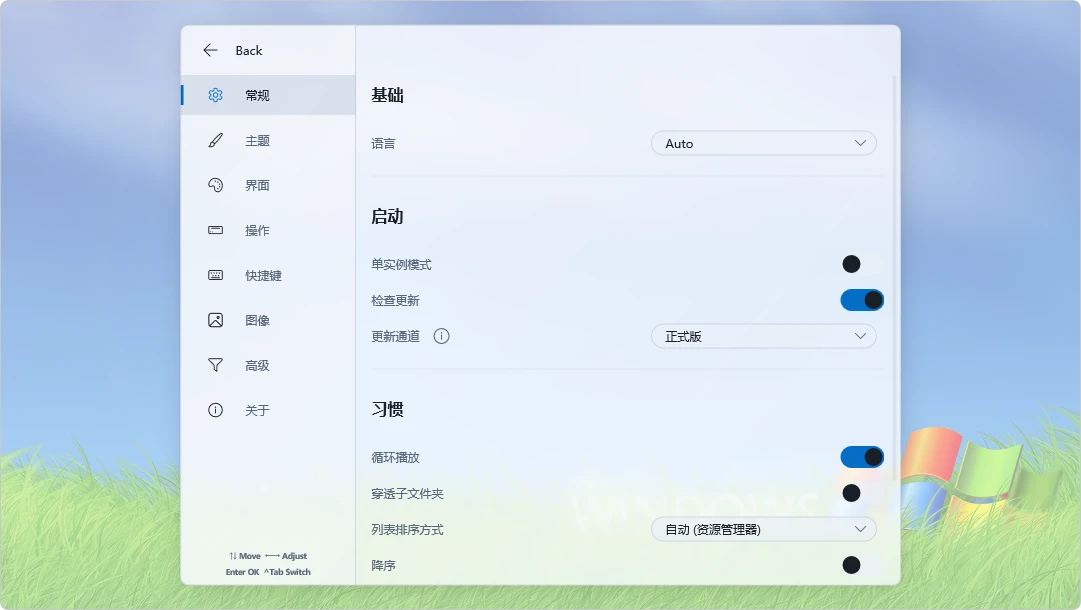The height and width of the screenshot is (610, 1081).
Task: Click the info icon next to 更新通道
Action: tap(441, 336)
